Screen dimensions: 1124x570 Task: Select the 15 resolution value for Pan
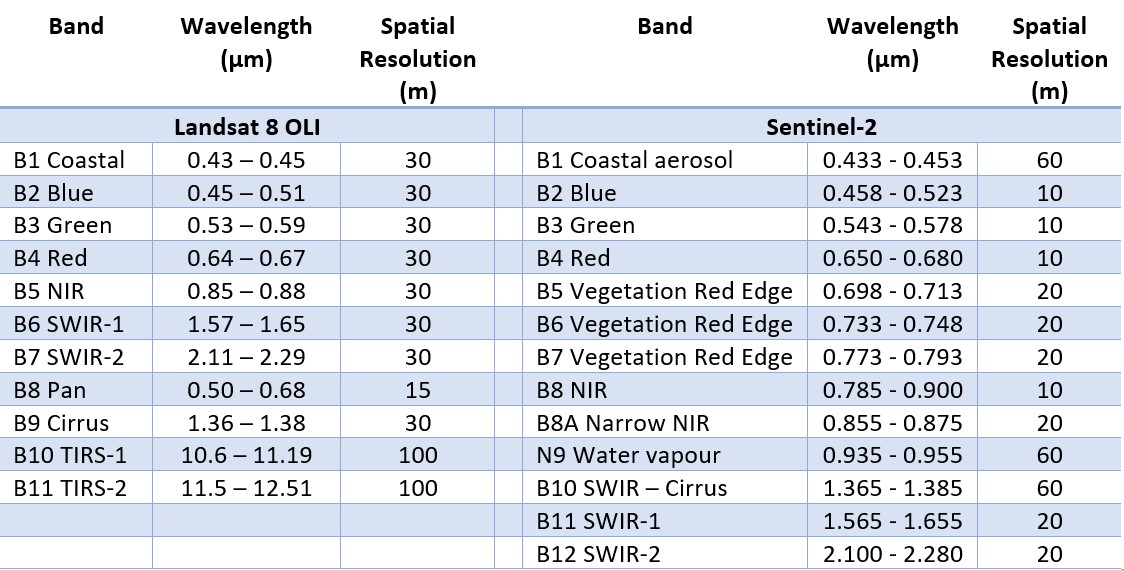(417, 389)
